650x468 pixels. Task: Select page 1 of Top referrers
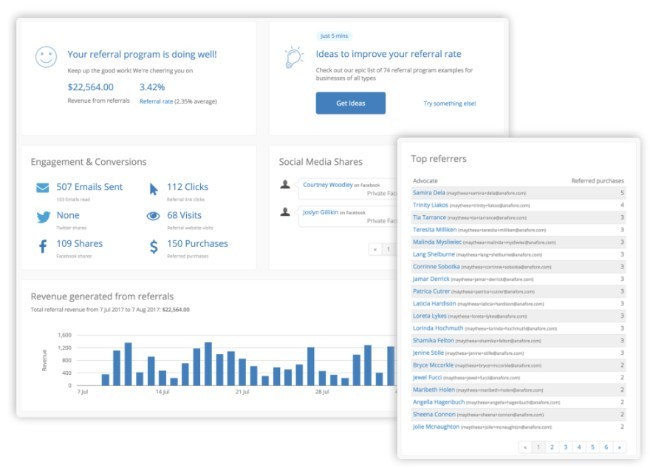[538, 447]
